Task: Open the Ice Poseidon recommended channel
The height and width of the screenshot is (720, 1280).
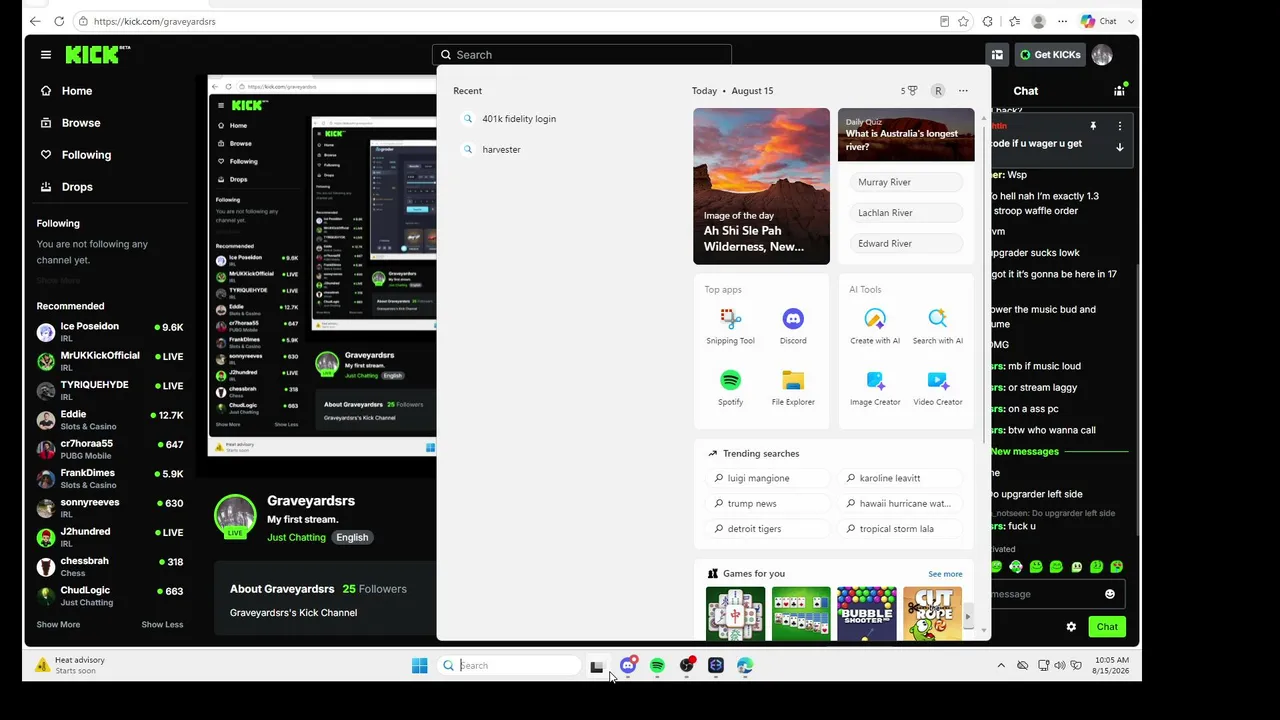Action: click(x=110, y=332)
